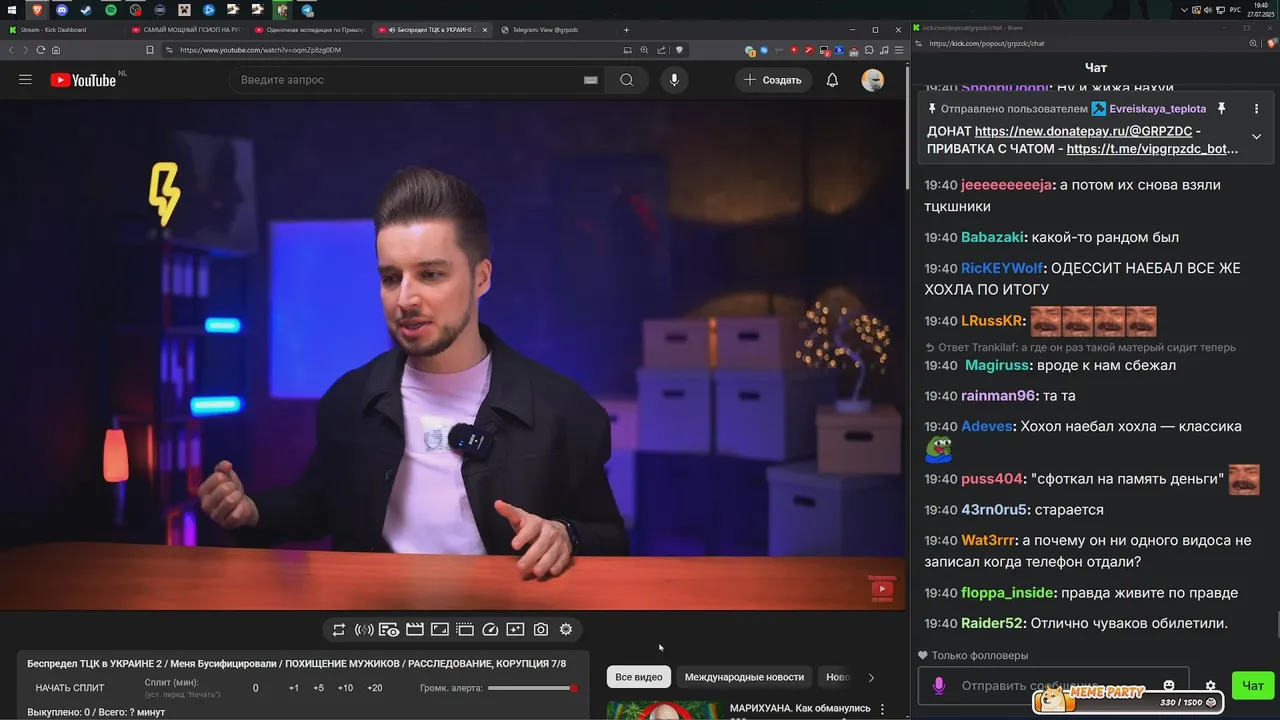
Task: Click the video filters sparkle icon
Action: tap(515, 630)
